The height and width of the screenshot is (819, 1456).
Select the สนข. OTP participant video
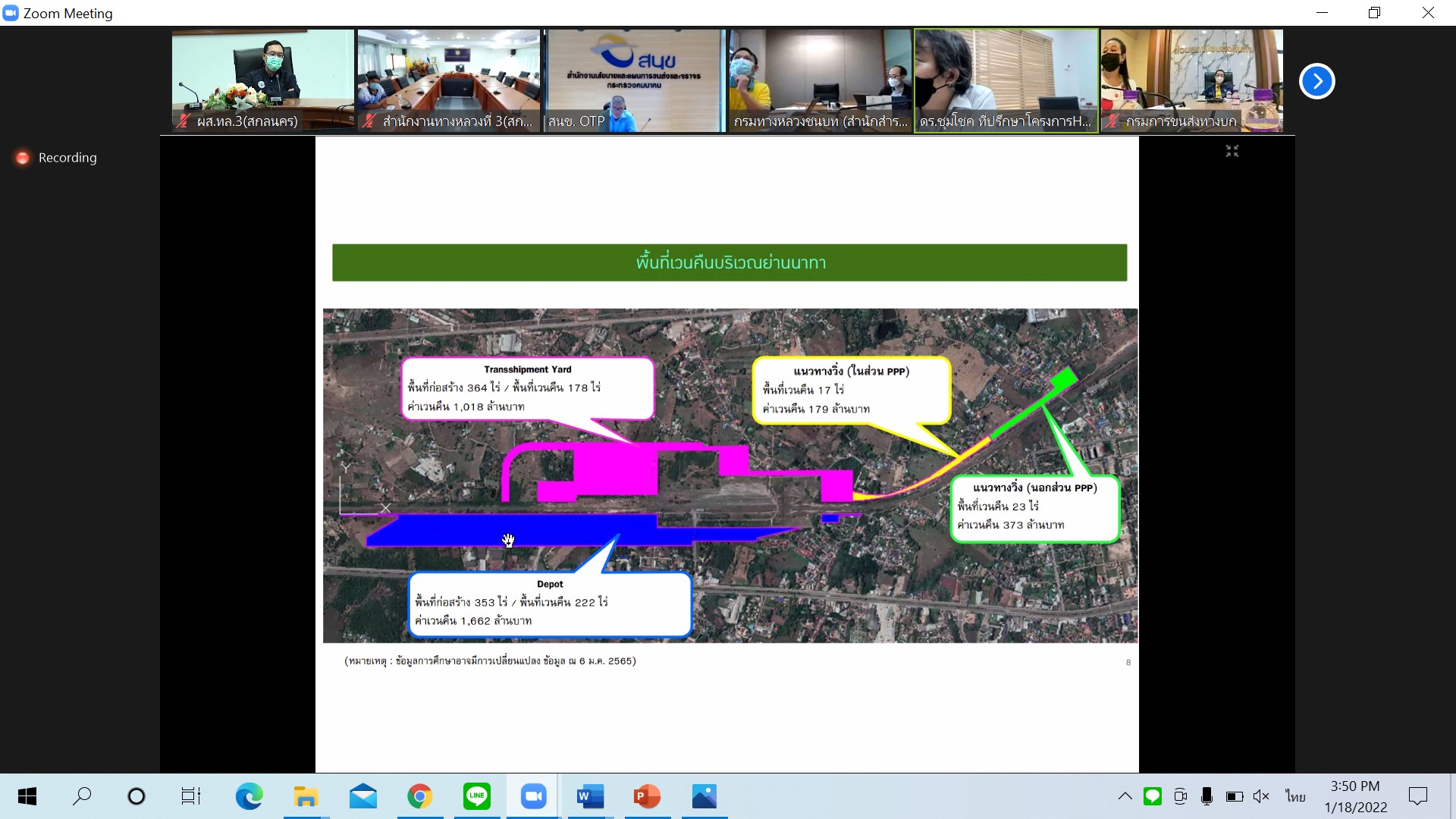tap(635, 81)
